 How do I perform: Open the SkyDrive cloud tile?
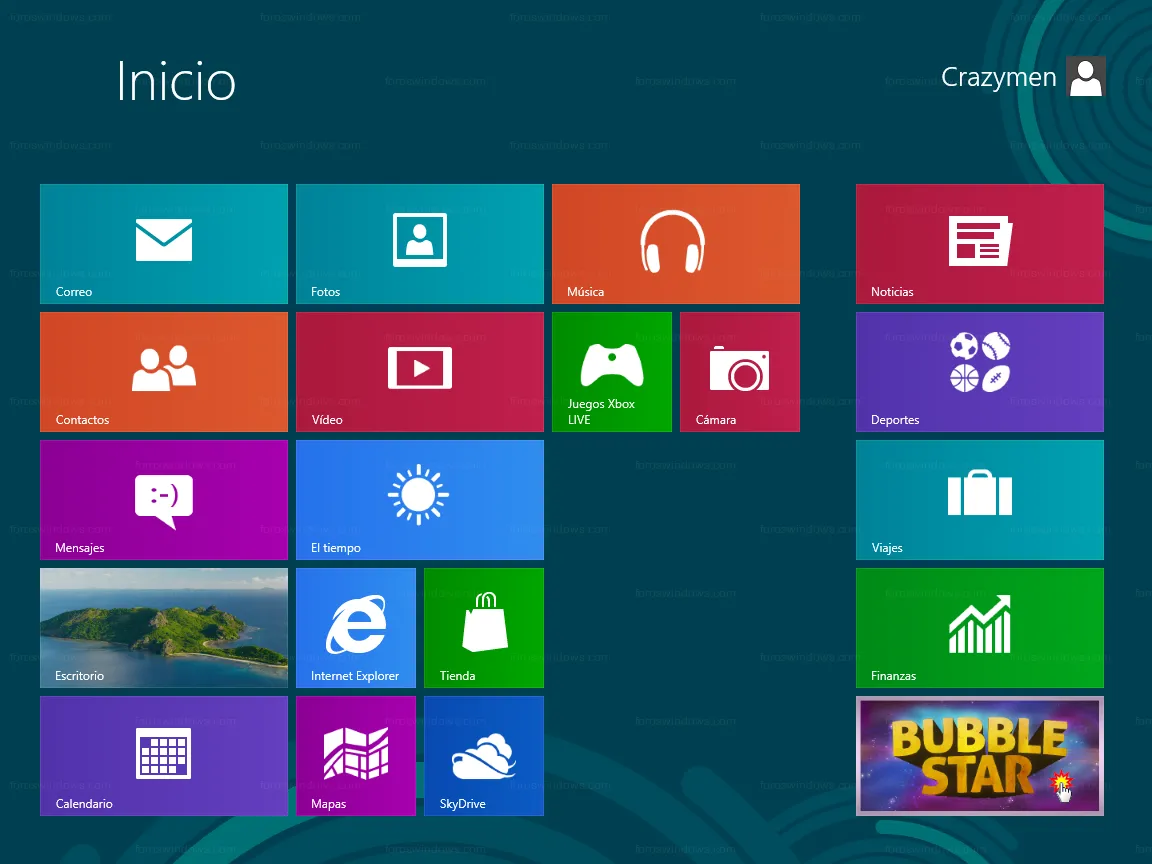pos(484,756)
